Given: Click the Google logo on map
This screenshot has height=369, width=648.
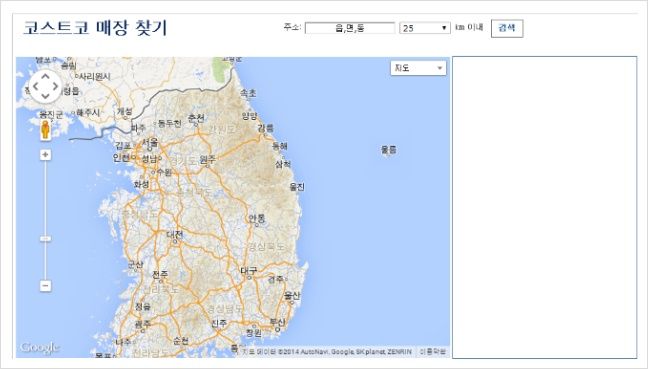Looking at the screenshot, I should coord(39,348).
